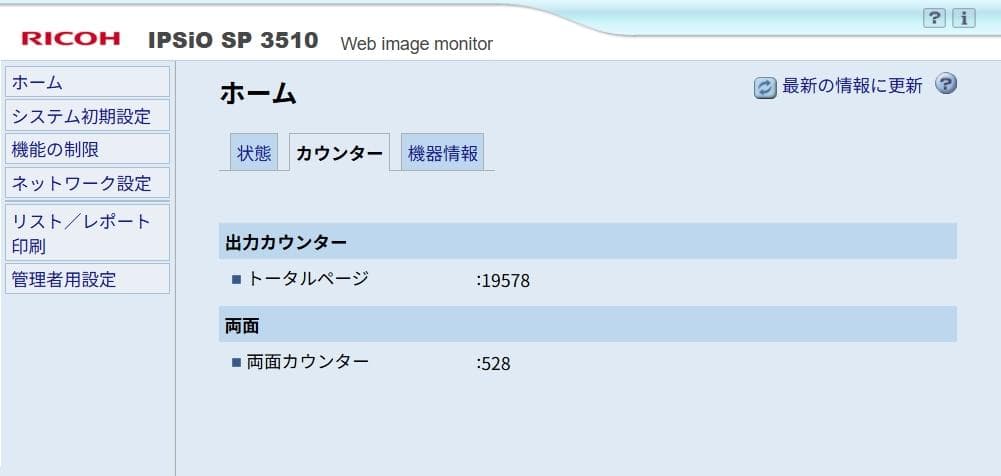Click the トータルページ label

(x=308, y=279)
